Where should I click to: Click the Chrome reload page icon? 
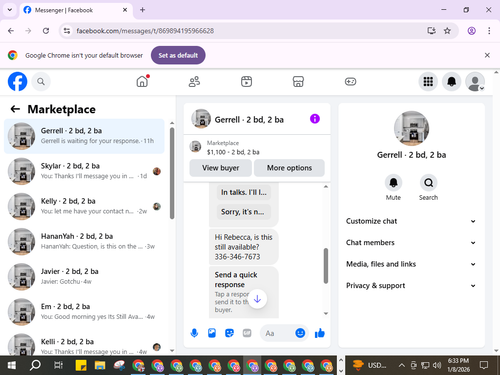(x=46, y=31)
